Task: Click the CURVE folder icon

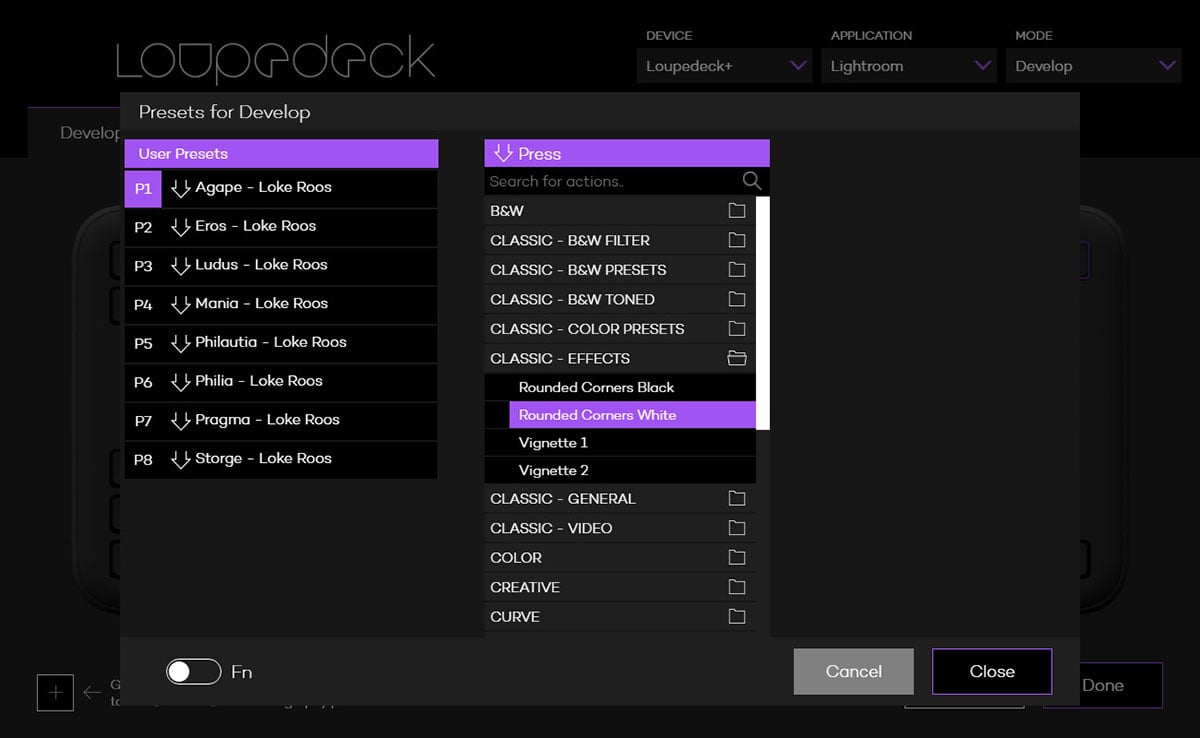Action: coord(737,616)
